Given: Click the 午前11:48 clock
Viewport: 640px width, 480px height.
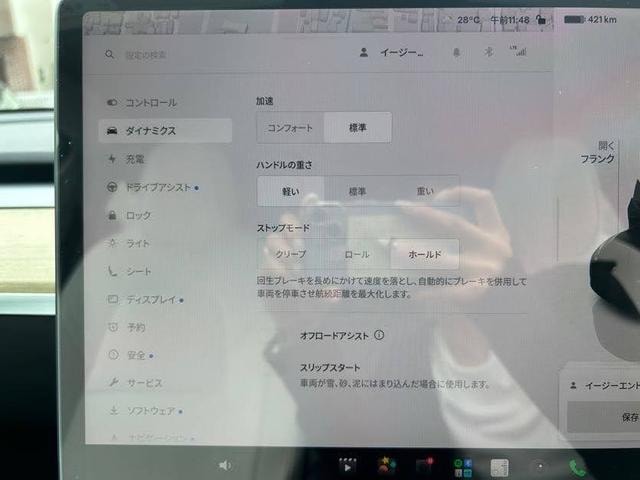Looking at the screenshot, I should point(510,20).
